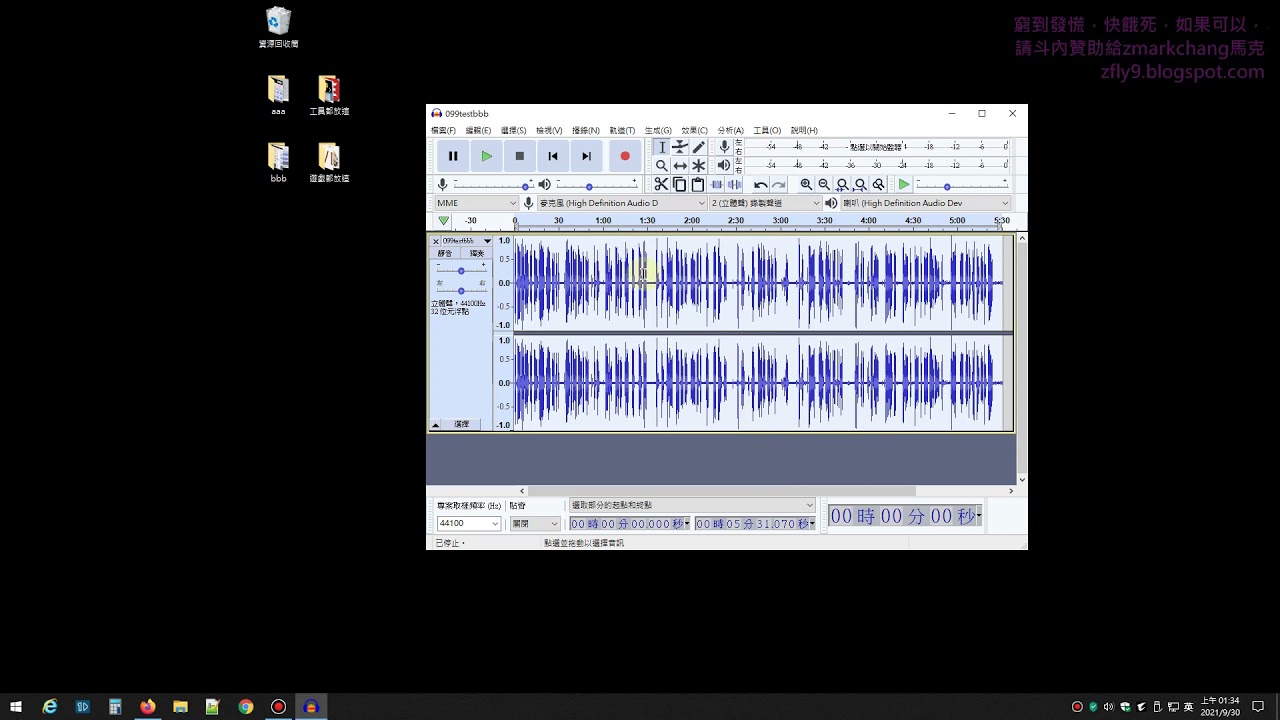Open the selection start-and-end mode dropdown
1280x720 pixels.
tap(692, 505)
